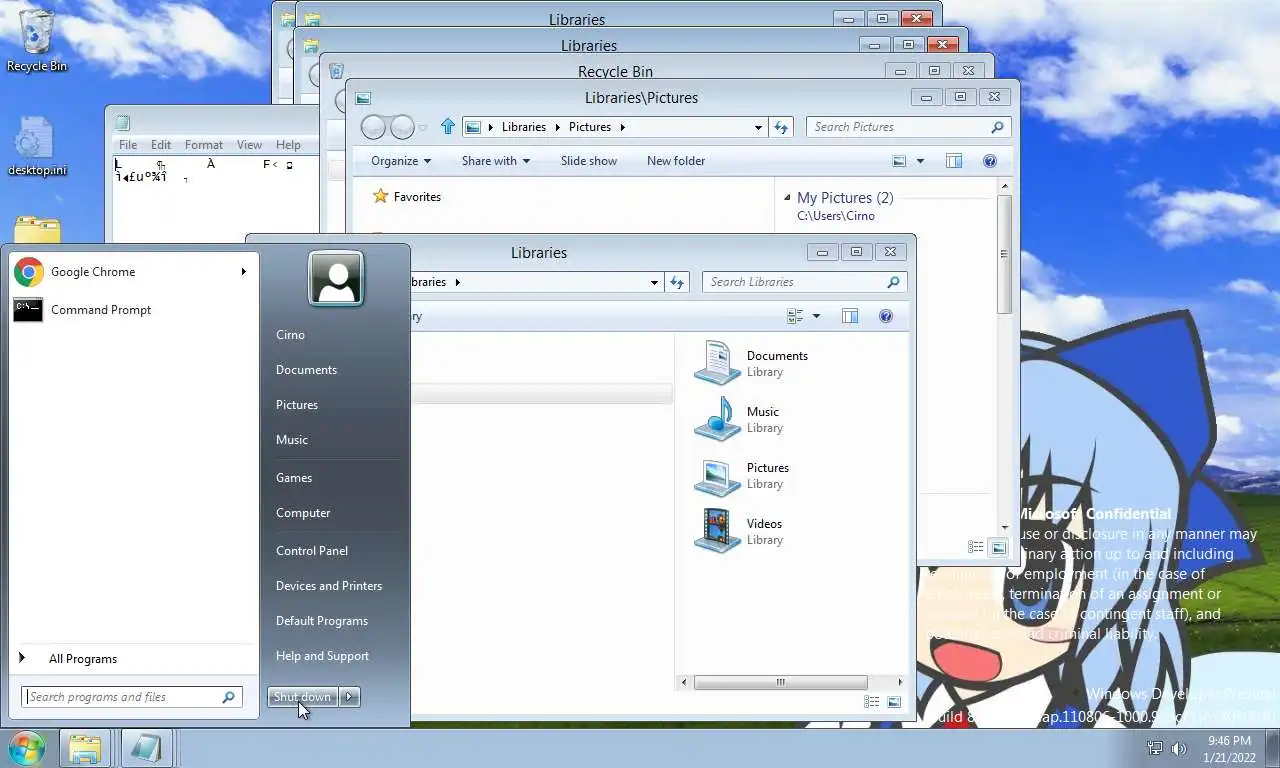This screenshot has width=1280, height=768.
Task: Click Slide show in Pictures toolbar
Action: coord(589,161)
